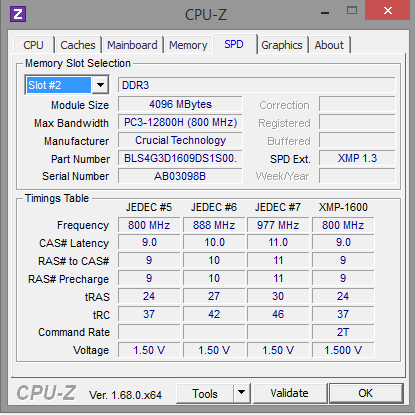The height and width of the screenshot is (415, 415).
Task: Click the SPD tab
Action: pyautogui.click(x=234, y=44)
